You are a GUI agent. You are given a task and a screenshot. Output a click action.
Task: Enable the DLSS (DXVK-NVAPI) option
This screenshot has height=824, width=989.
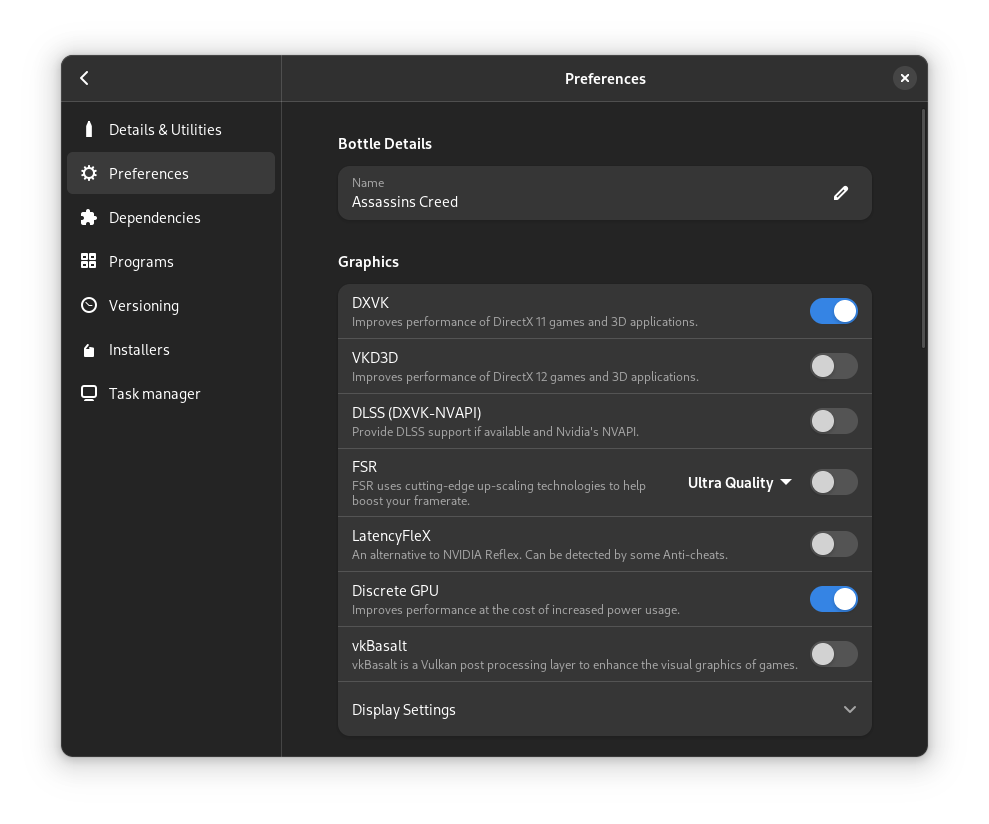click(834, 421)
